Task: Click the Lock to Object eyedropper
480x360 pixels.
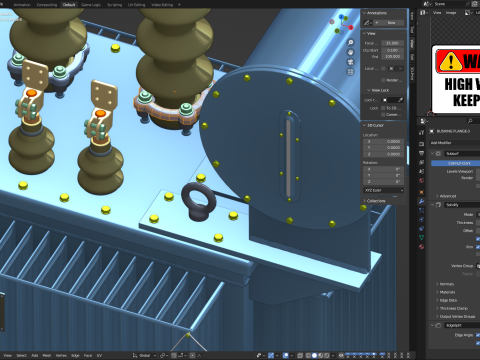Action: 400,100
